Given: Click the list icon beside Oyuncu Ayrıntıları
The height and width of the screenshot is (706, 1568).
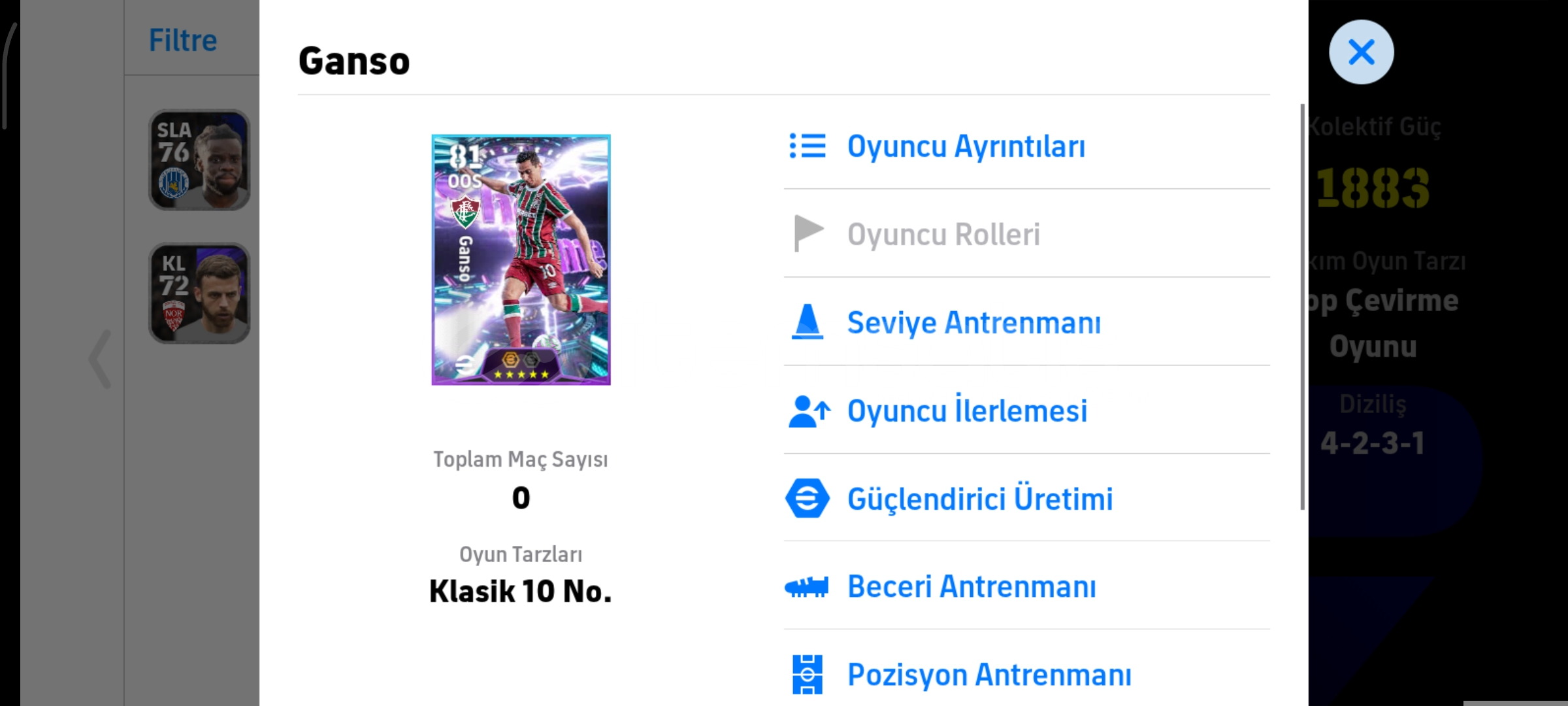Looking at the screenshot, I should click(808, 146).
